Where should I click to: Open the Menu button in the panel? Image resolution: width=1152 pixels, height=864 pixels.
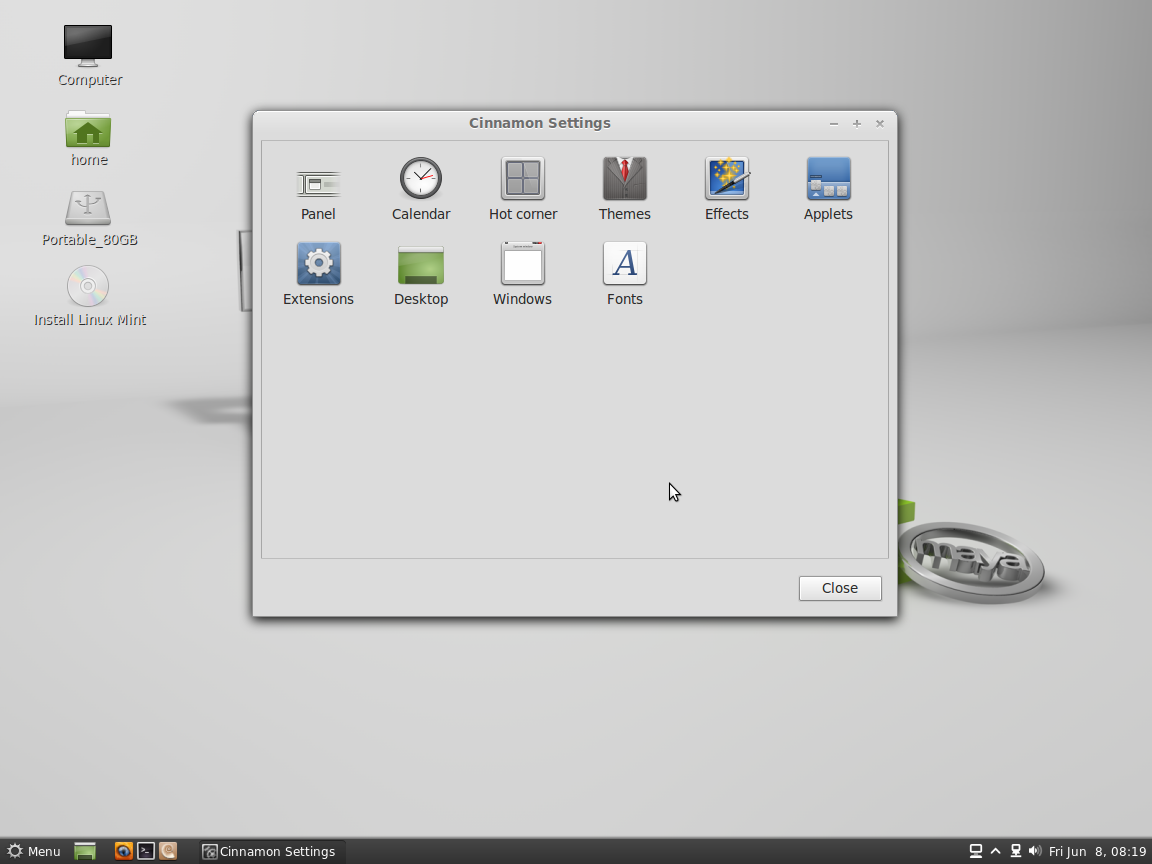click(34, 851)
